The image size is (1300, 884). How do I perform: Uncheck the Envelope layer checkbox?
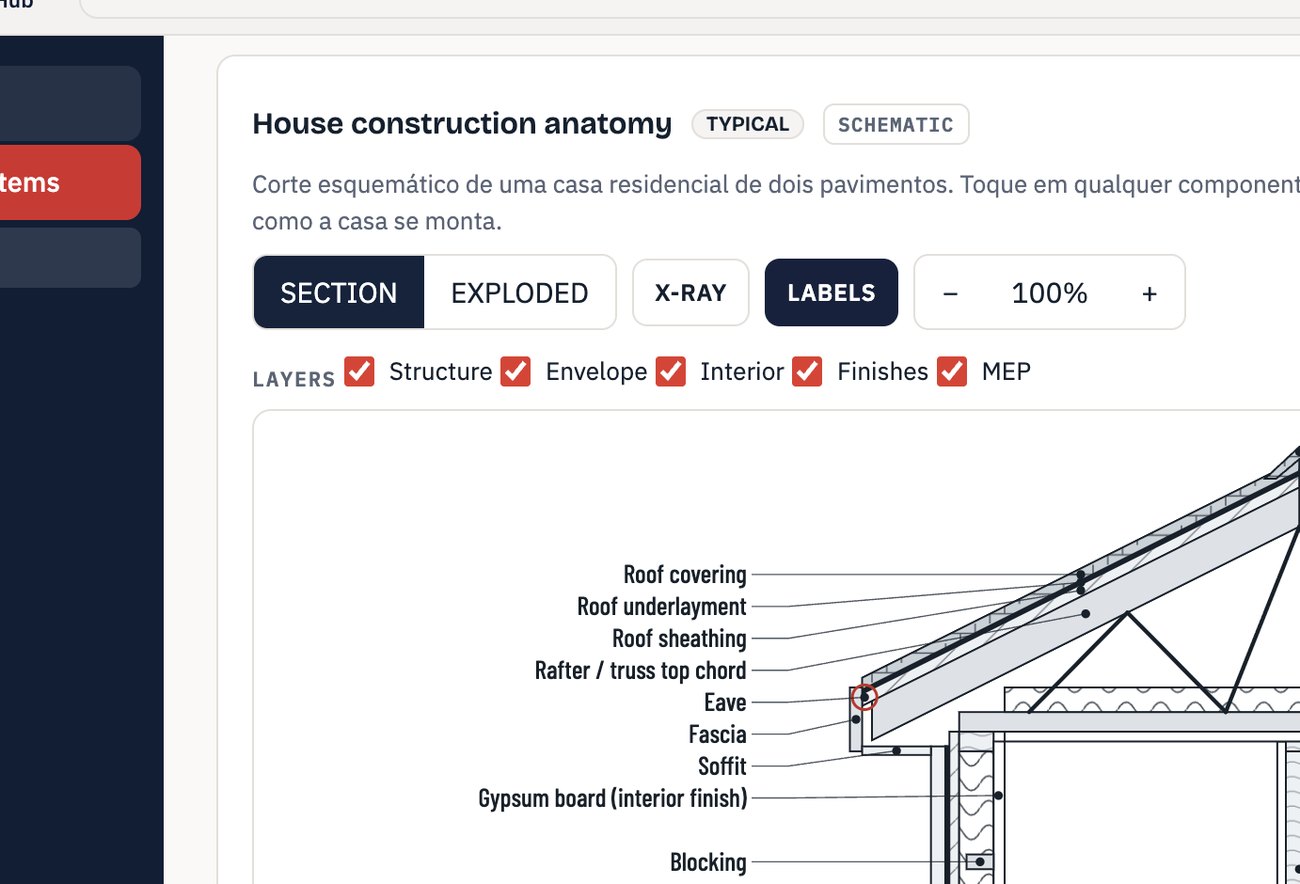point(515,371)
